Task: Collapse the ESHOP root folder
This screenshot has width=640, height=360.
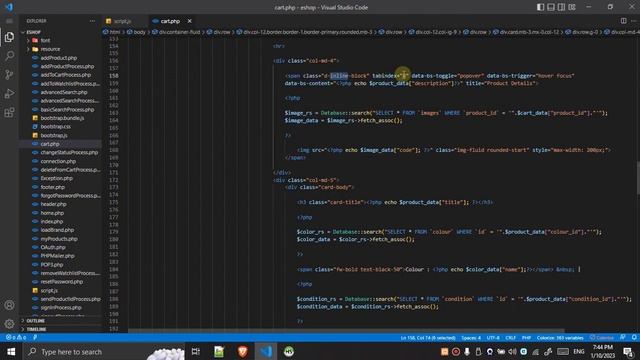Action: click(33, 32)
